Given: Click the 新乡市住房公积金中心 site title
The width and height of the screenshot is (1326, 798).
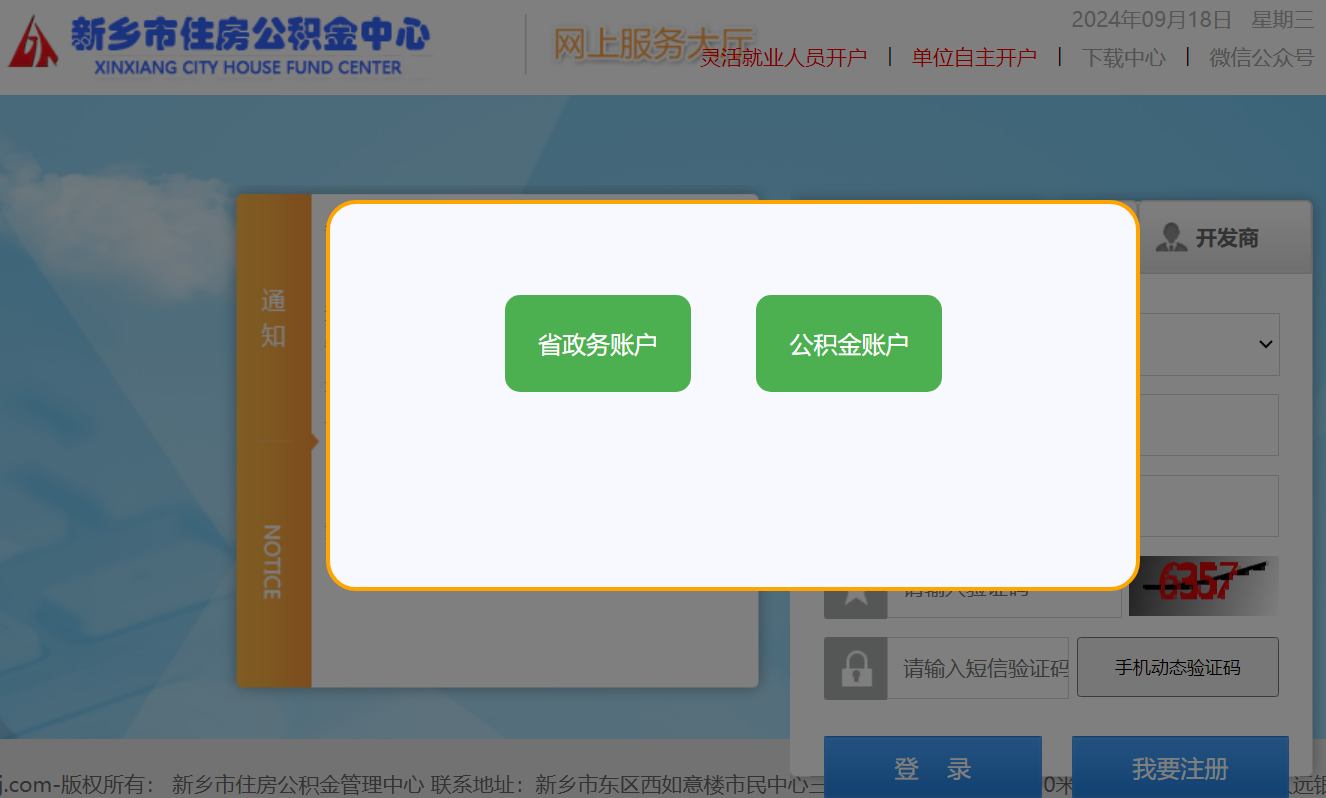Looking at the screenshot, I should point(250,35).
